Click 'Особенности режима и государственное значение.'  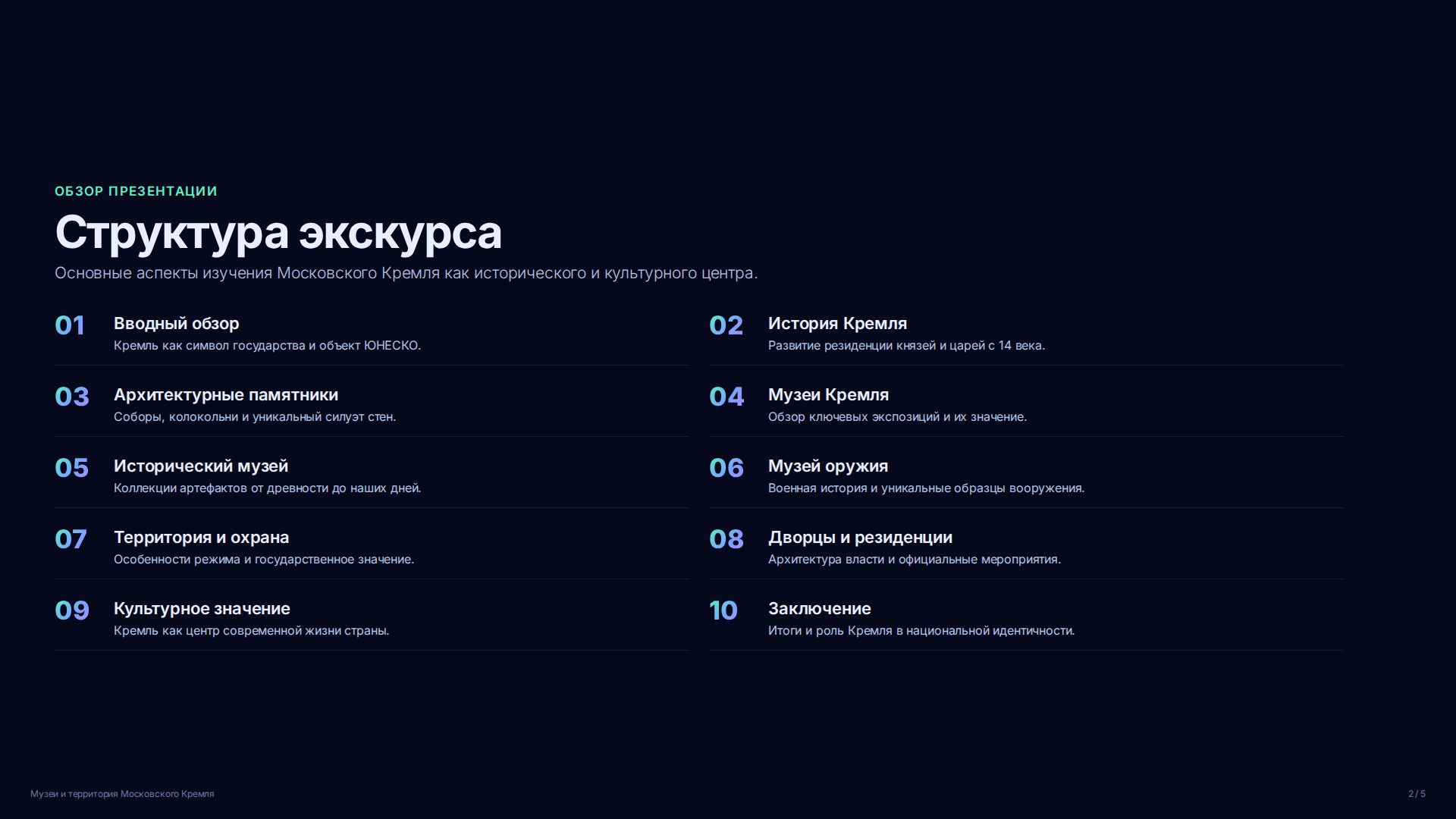pos(264,560)
